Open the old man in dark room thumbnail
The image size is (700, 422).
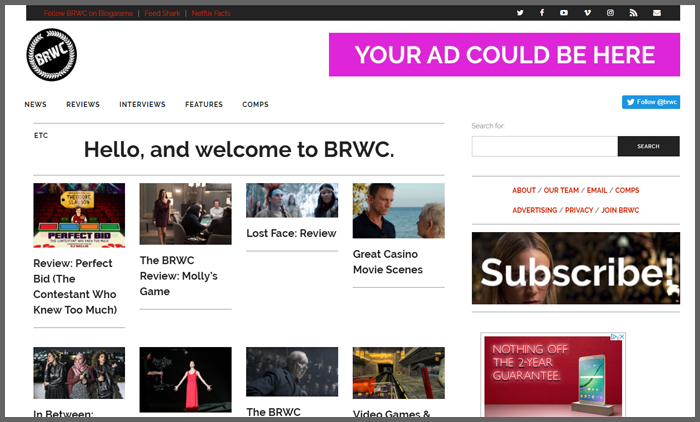tap(292, 372)
